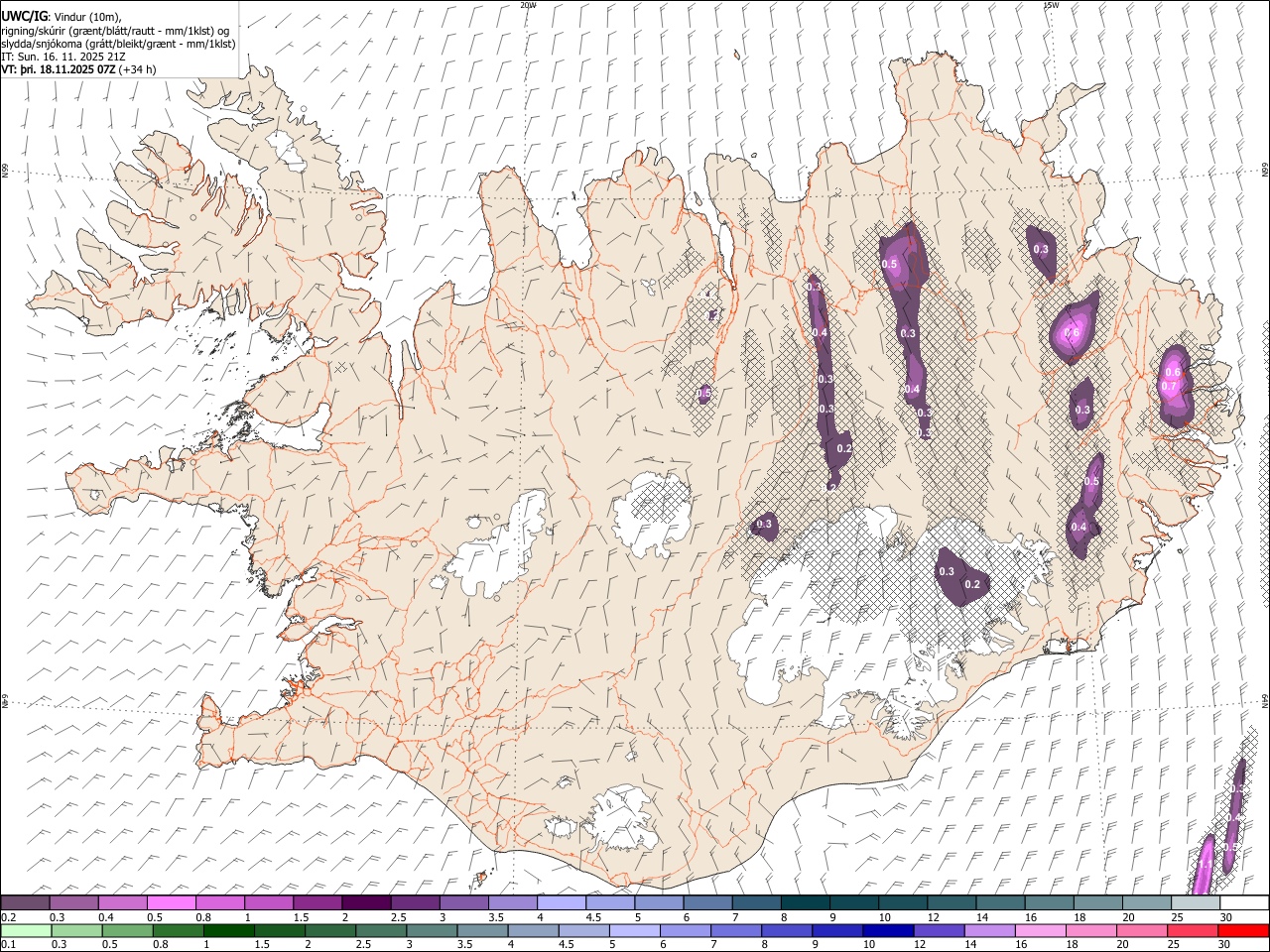Screen dimensions: 1270x952
Task: Pick the bright pink 0.5 swatch in the snow scale
Action: [171, 902]
